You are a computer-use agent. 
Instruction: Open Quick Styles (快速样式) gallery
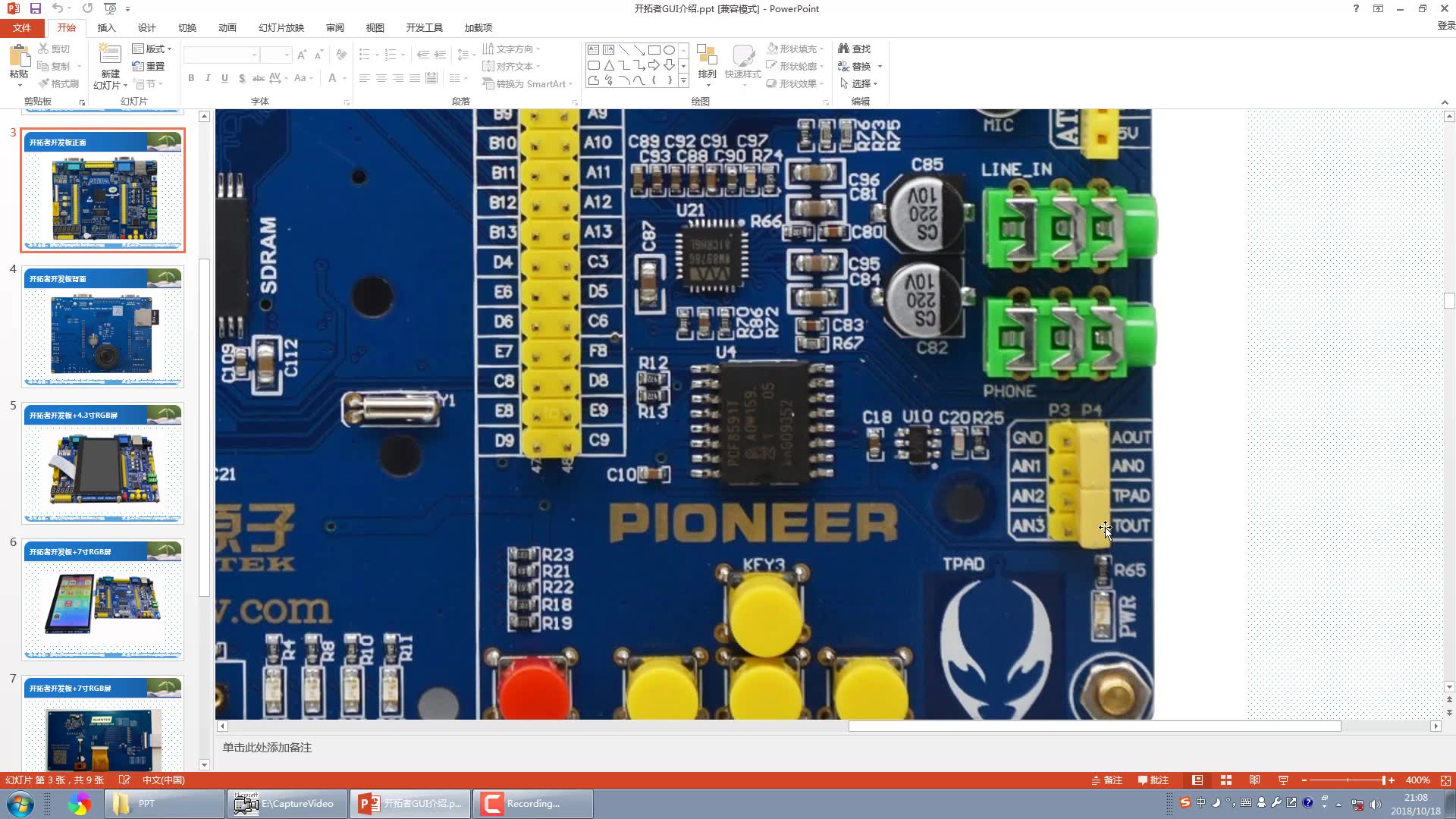tap(742, 61)
